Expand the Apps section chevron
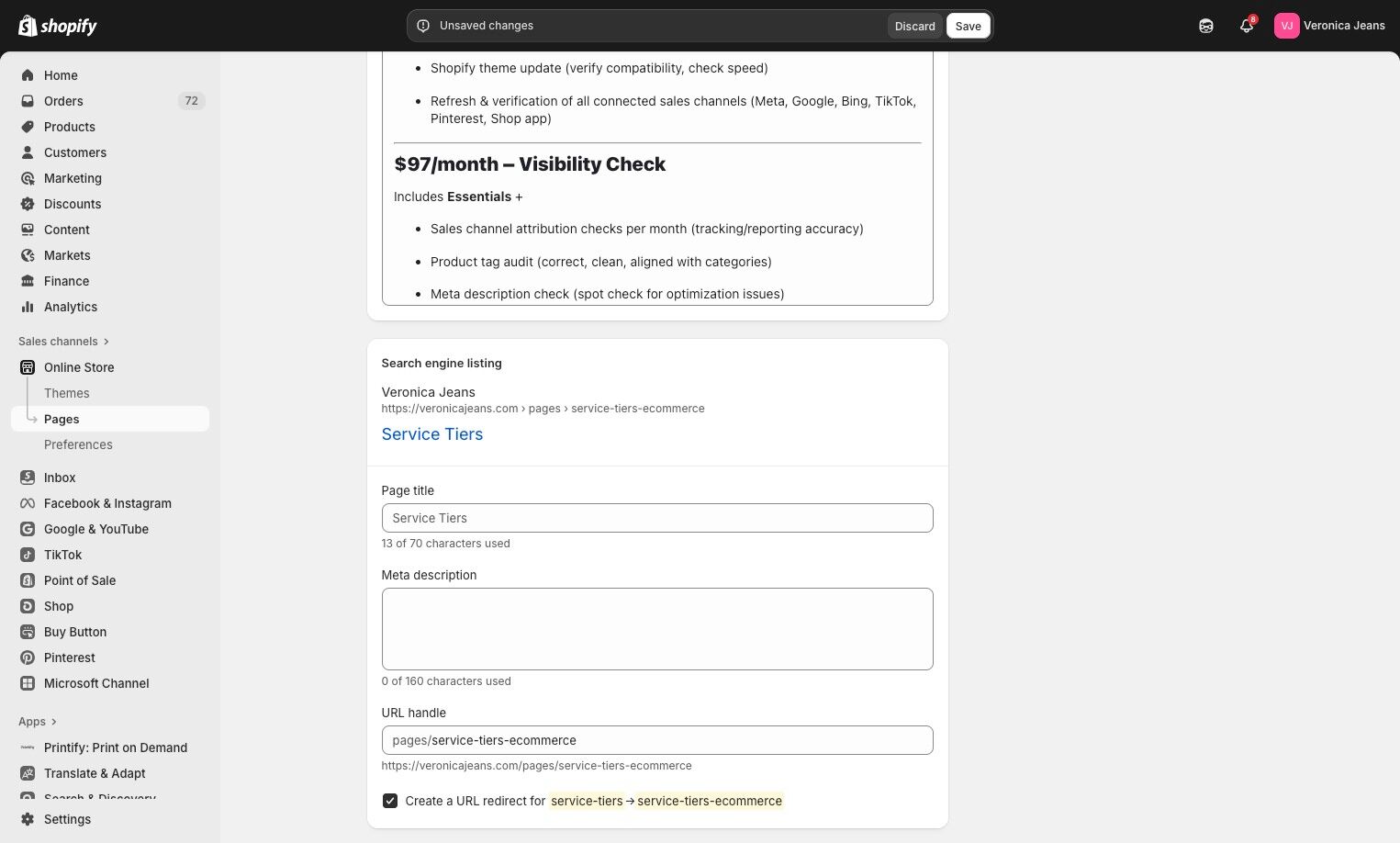This screenshot has width=1400, height=843. click(x=54, y=722)
